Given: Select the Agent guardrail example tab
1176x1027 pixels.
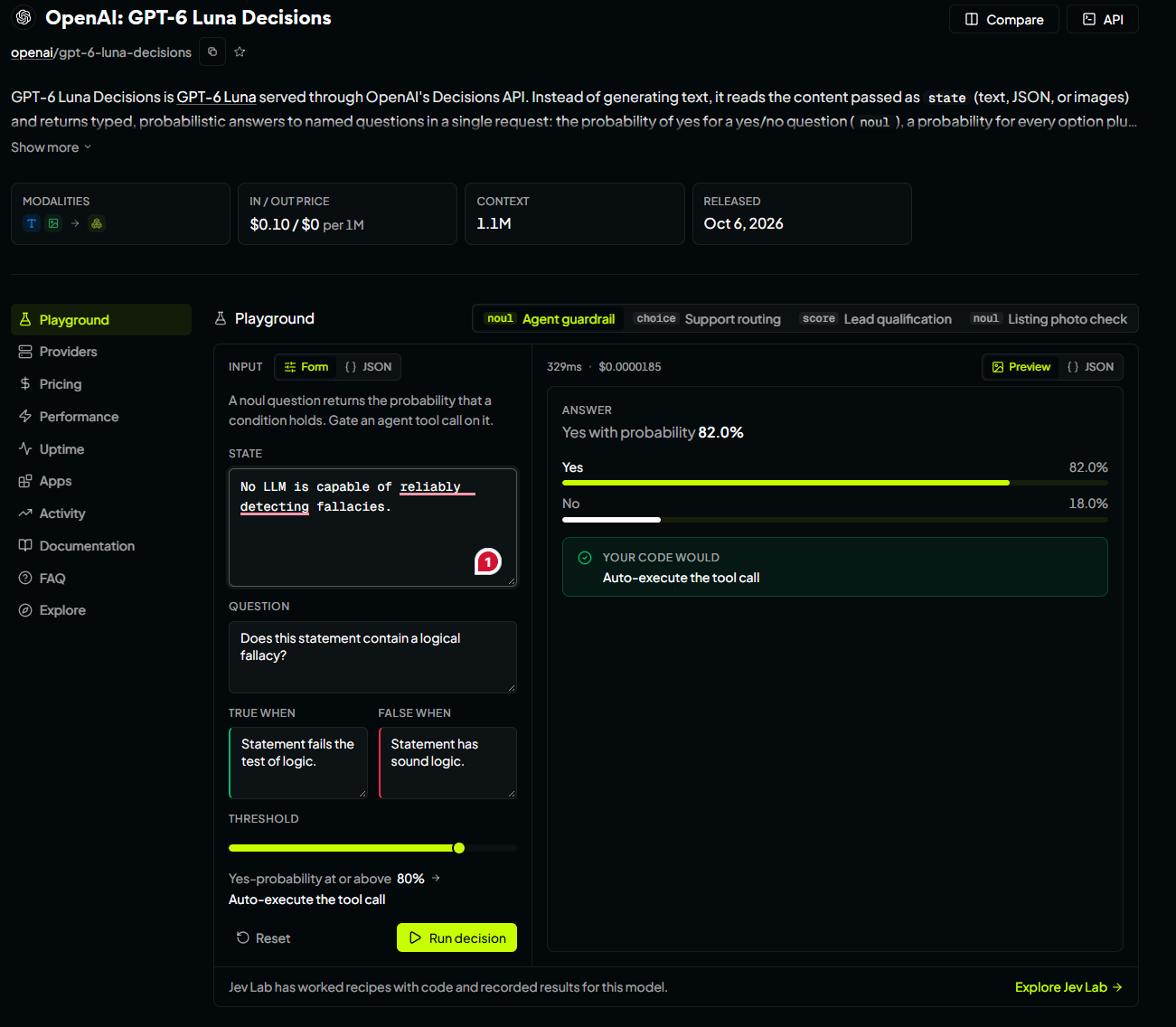Looking at the screenshot, I should point(550,319).
